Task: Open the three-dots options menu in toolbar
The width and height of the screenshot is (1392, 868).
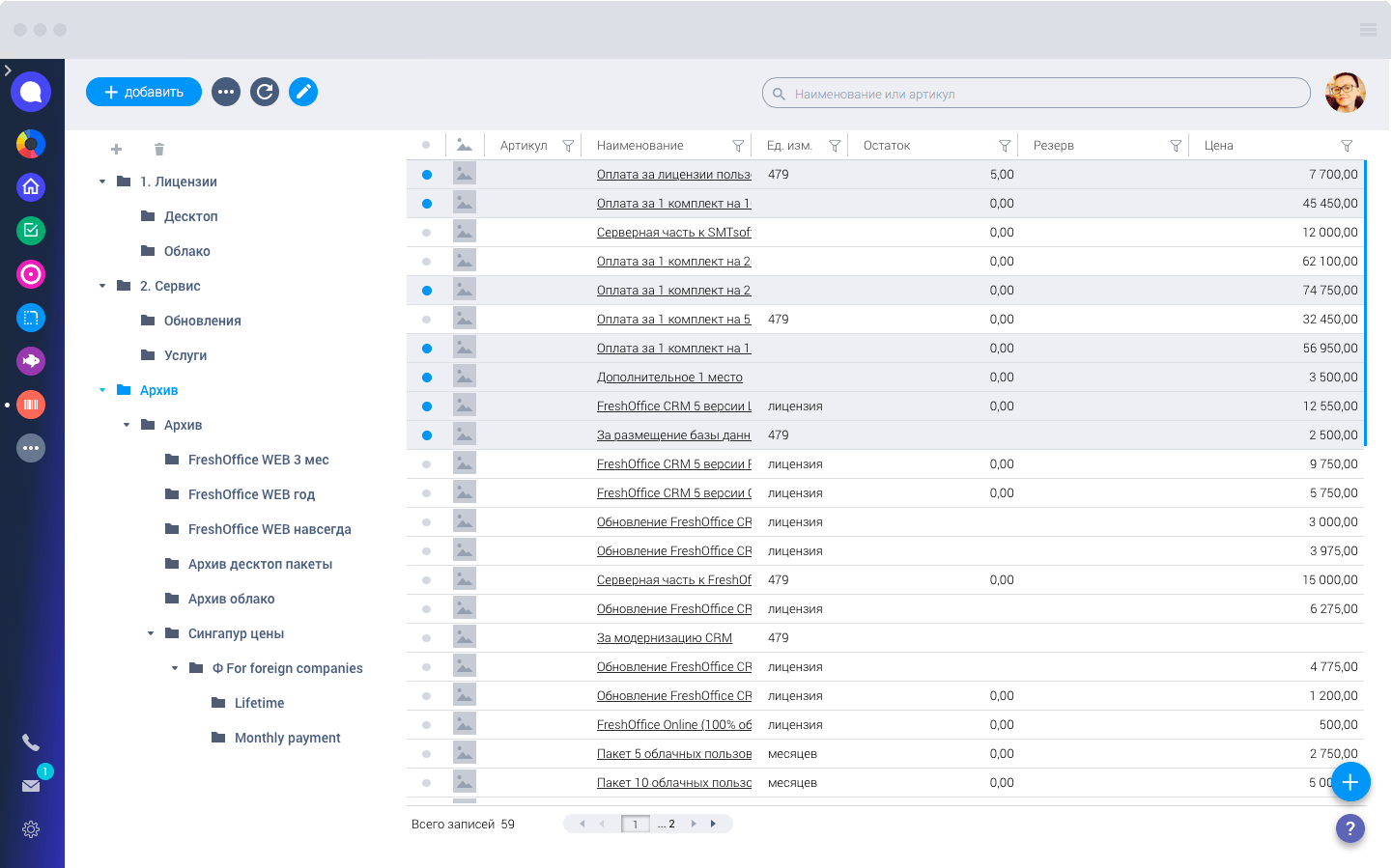Action: [x=226, y=92]
